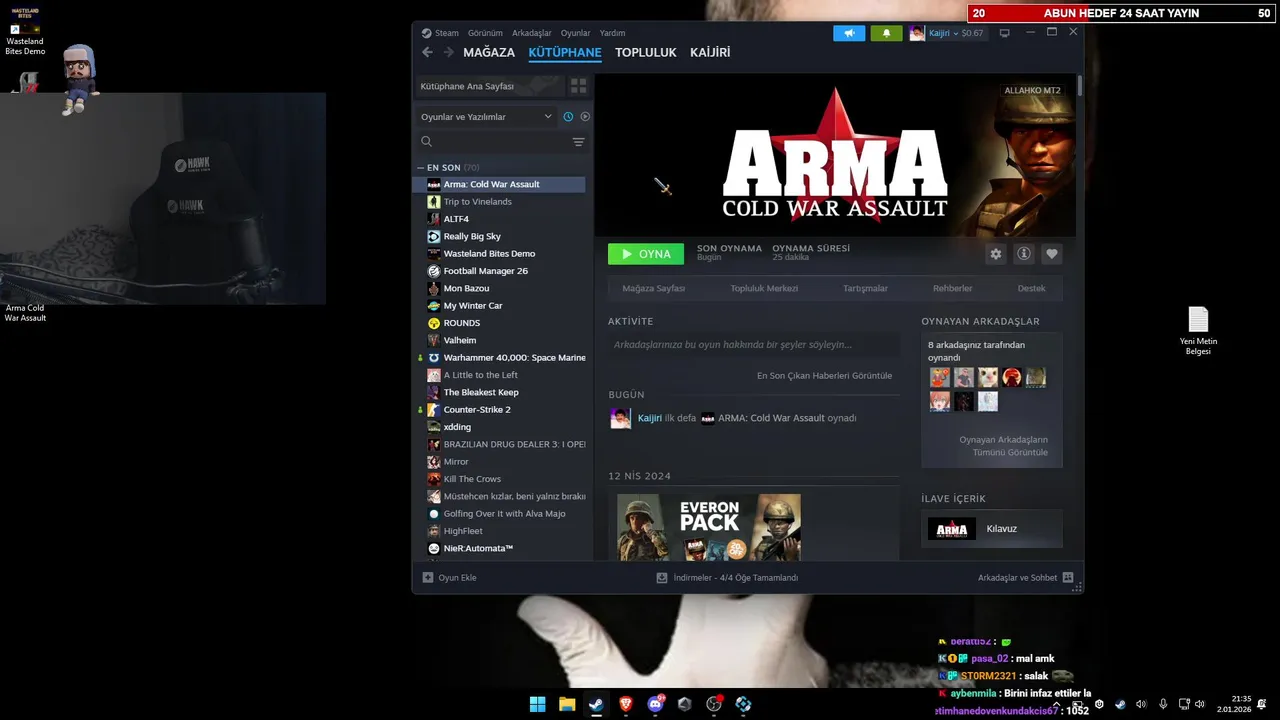The height and width of the screenshot is (720, 1280).
Task: Open the game settings gear icon
Action: (995, 254)
